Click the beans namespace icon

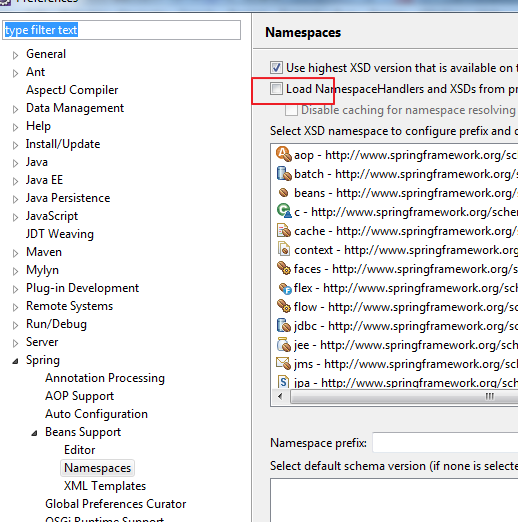pos(284,193)
